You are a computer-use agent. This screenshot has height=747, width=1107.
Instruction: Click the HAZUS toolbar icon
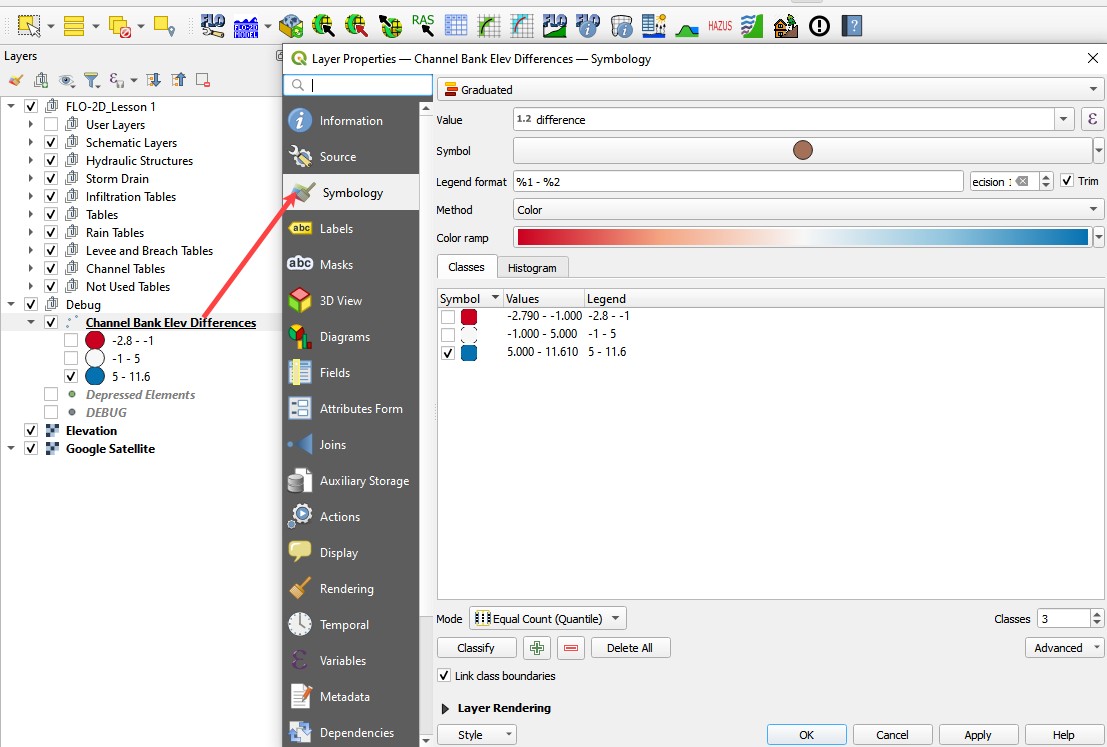pos(720,26)
